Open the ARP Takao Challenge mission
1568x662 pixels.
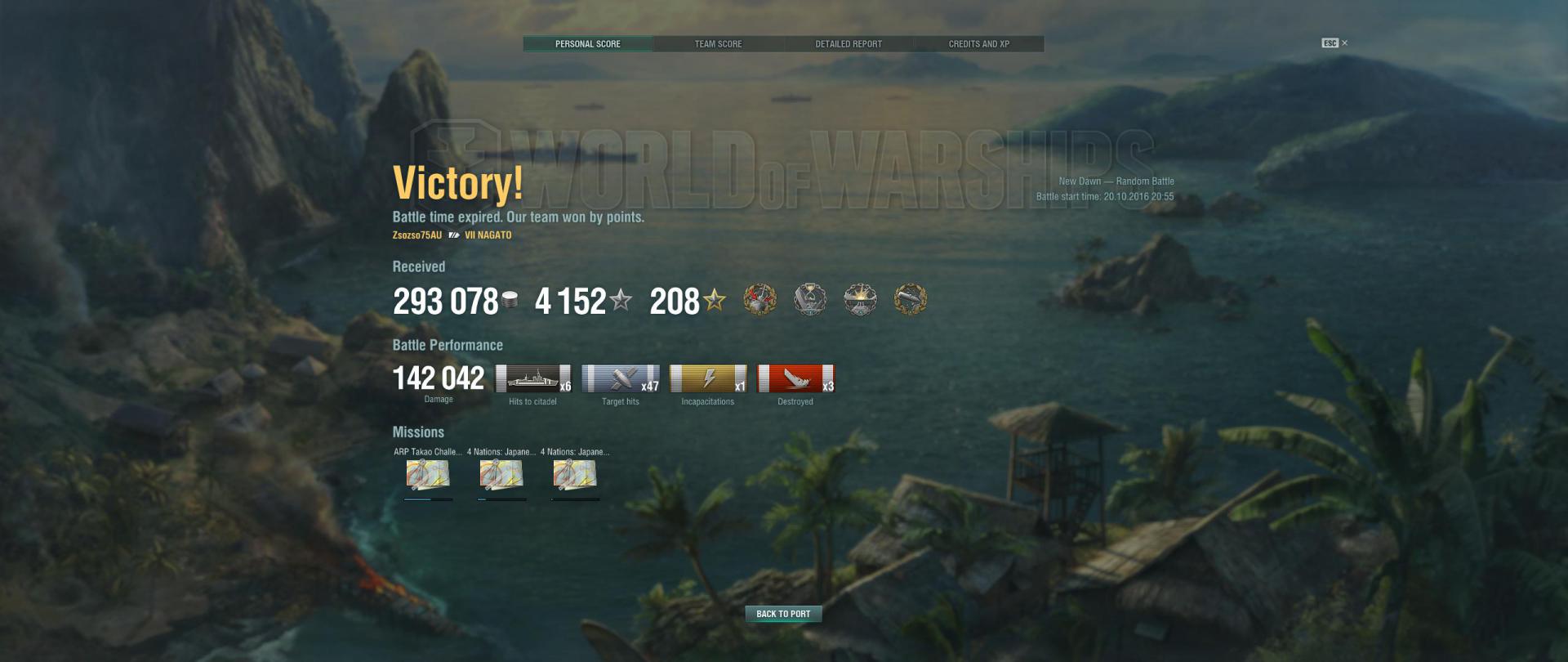[x=428, y=474]
